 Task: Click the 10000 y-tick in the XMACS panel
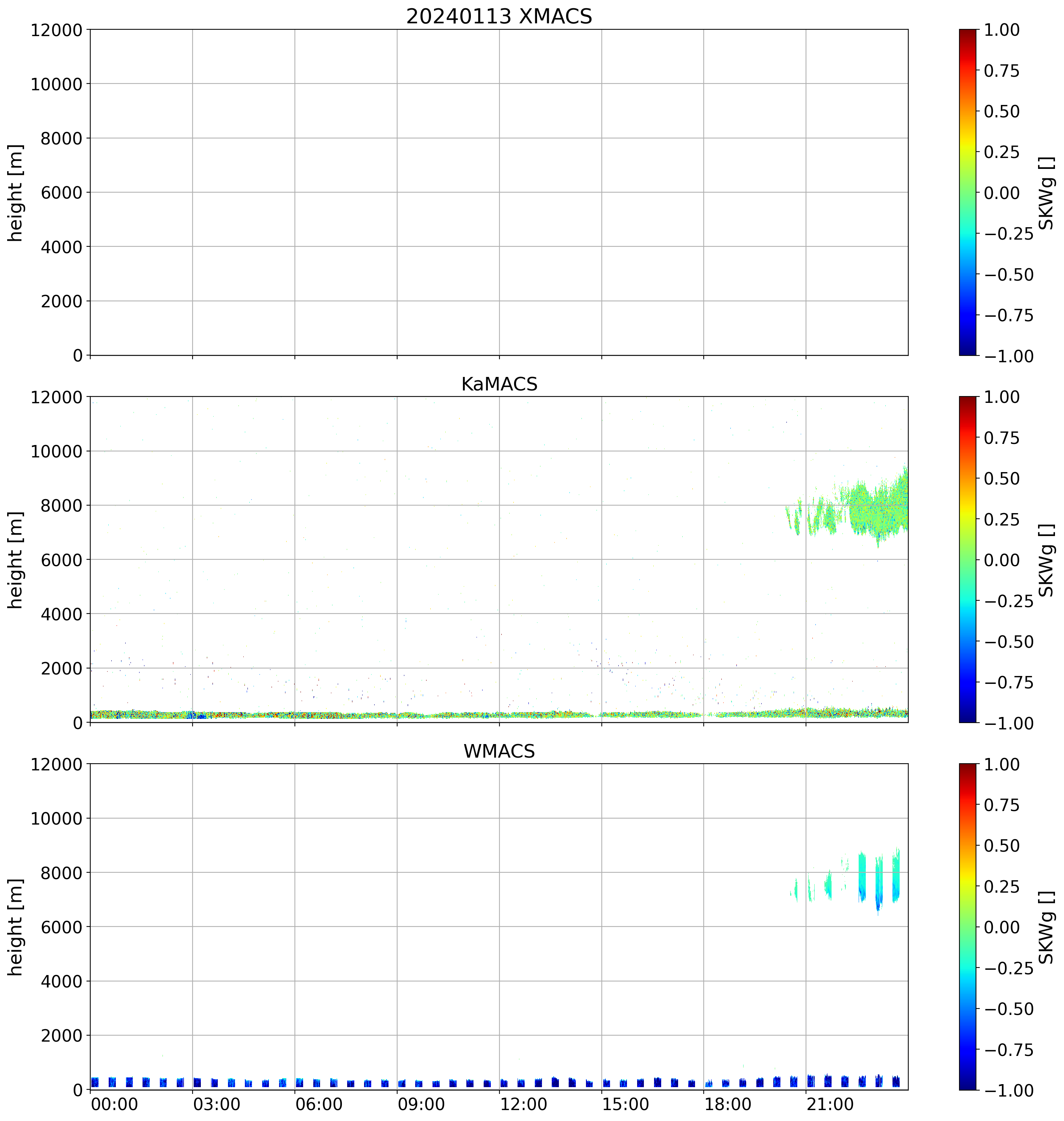point(56,84)
